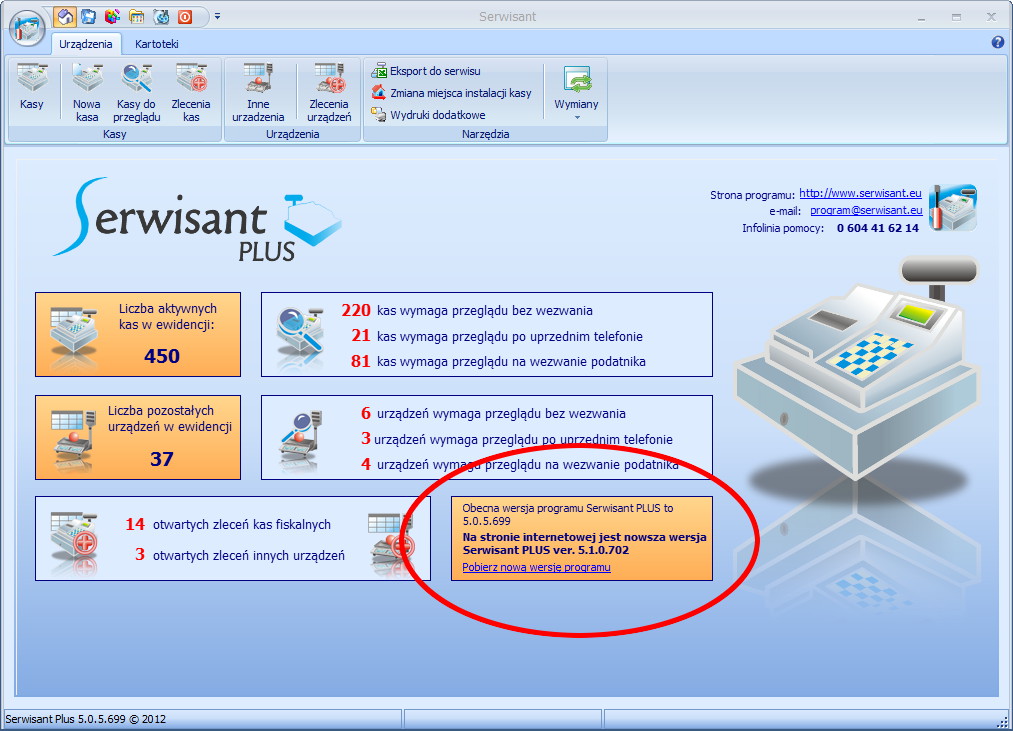
Task: Open Zlecenia urządzeń in the ribbon
Action: point(329,92)
